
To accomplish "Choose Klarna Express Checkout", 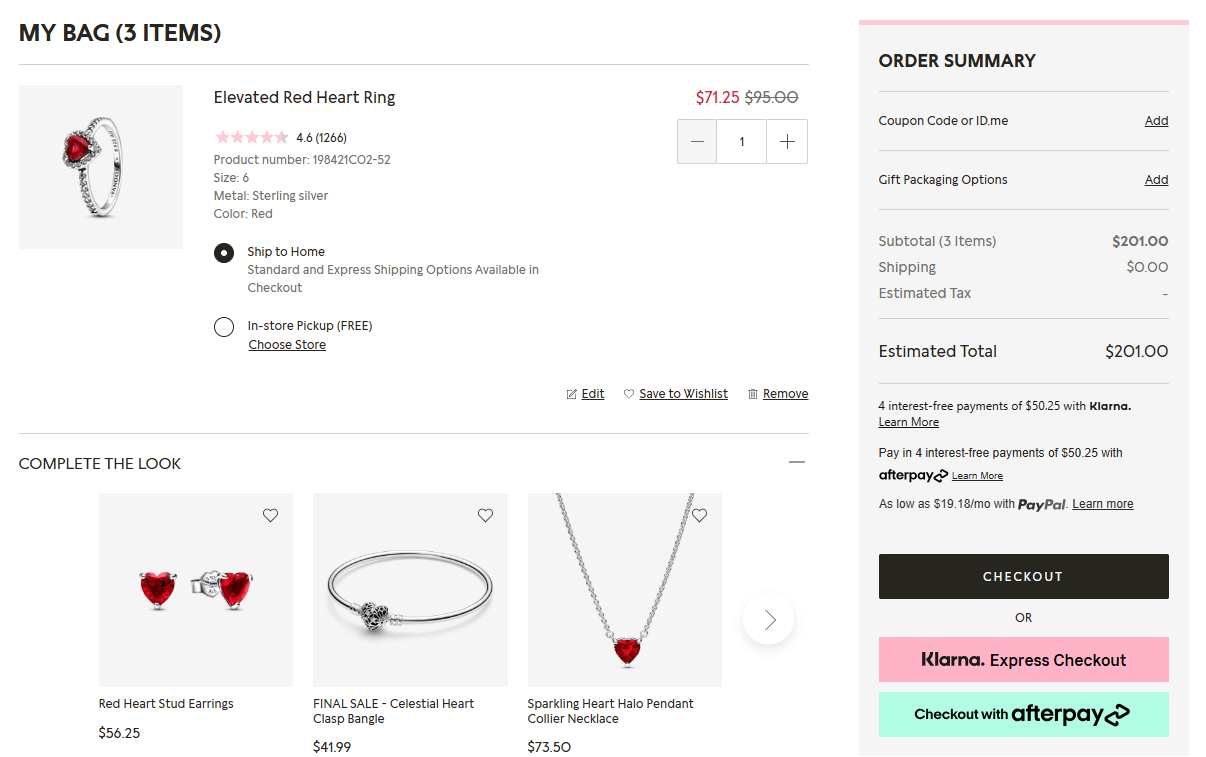I will point(1023,660).
